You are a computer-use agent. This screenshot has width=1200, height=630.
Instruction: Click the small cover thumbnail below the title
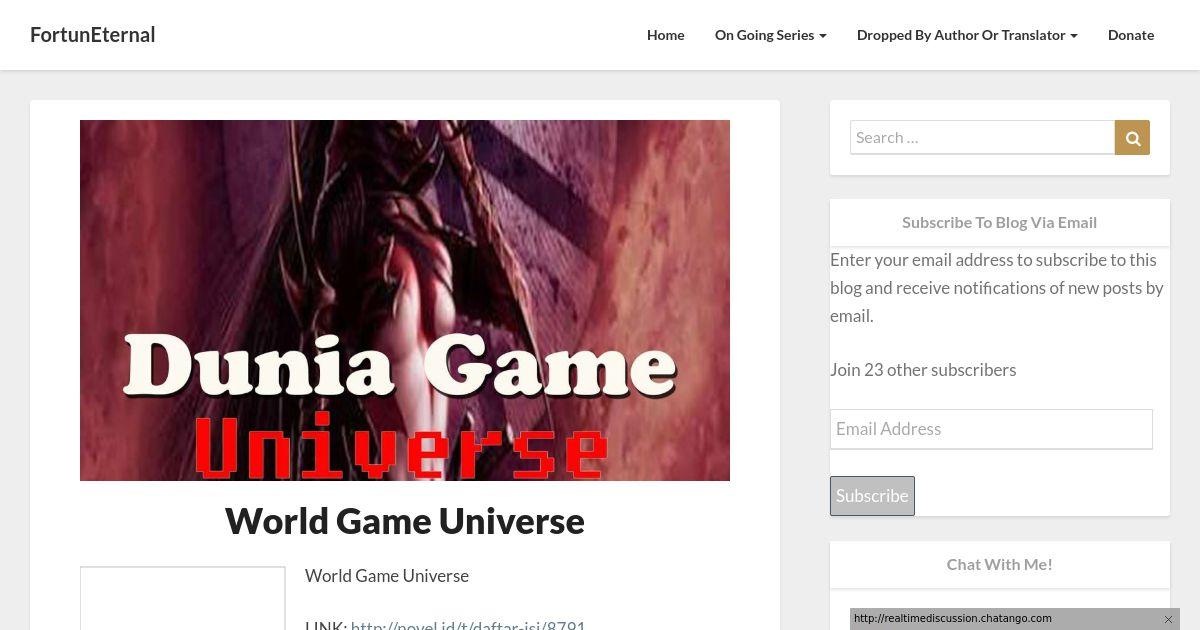[183, 598]
